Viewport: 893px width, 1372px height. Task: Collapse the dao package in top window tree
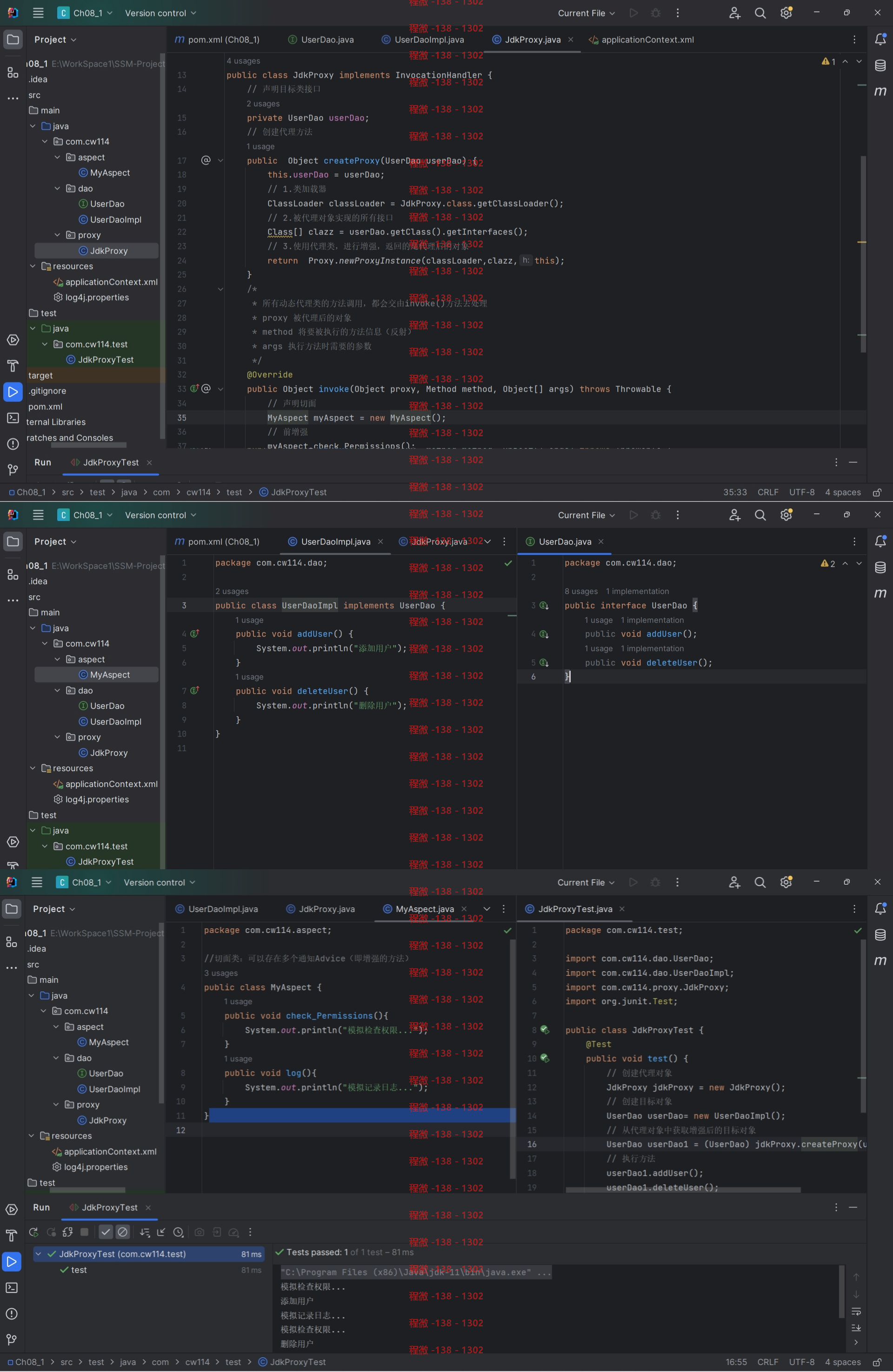coord(57,188)
